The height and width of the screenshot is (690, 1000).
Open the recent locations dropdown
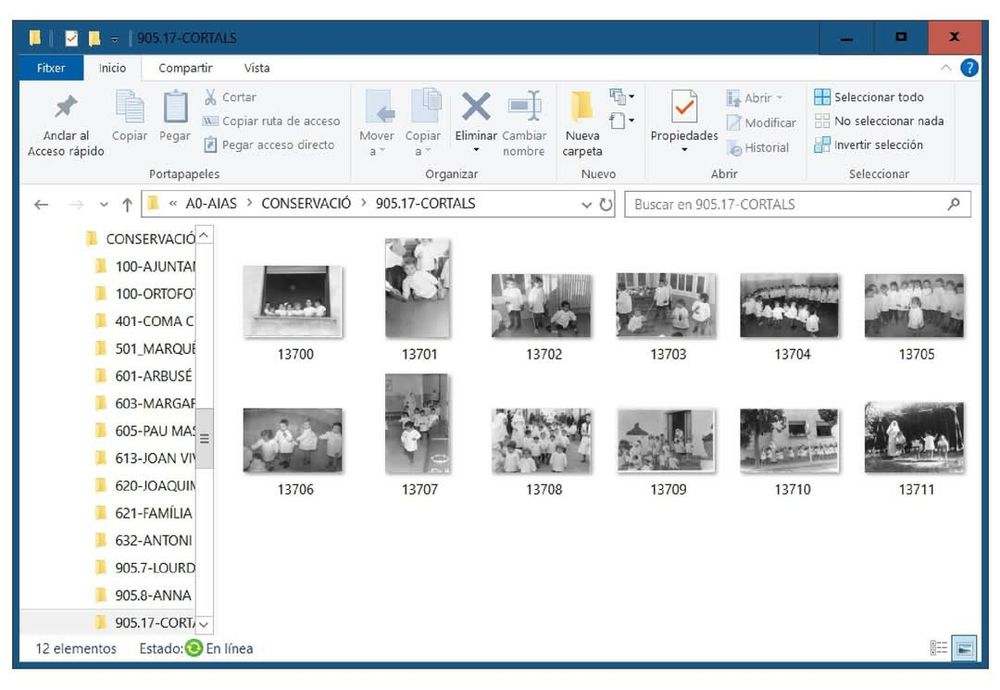click(103, 205)
